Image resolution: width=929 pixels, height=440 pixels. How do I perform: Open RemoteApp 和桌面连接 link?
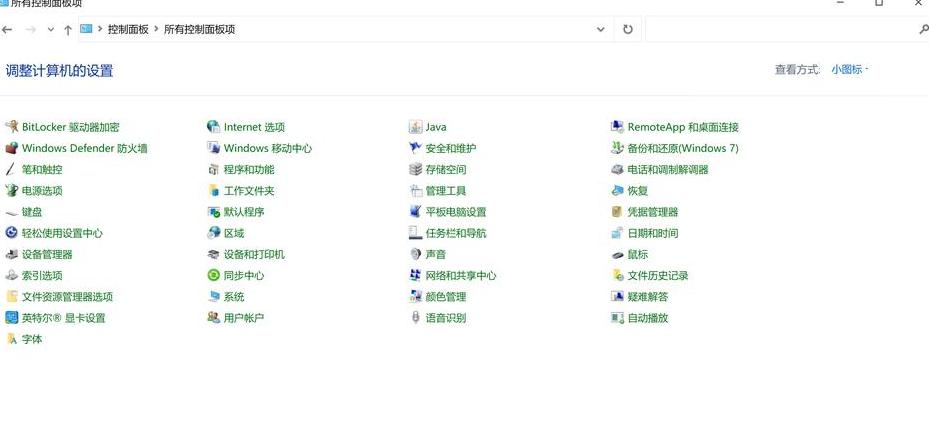pos(683,127)
